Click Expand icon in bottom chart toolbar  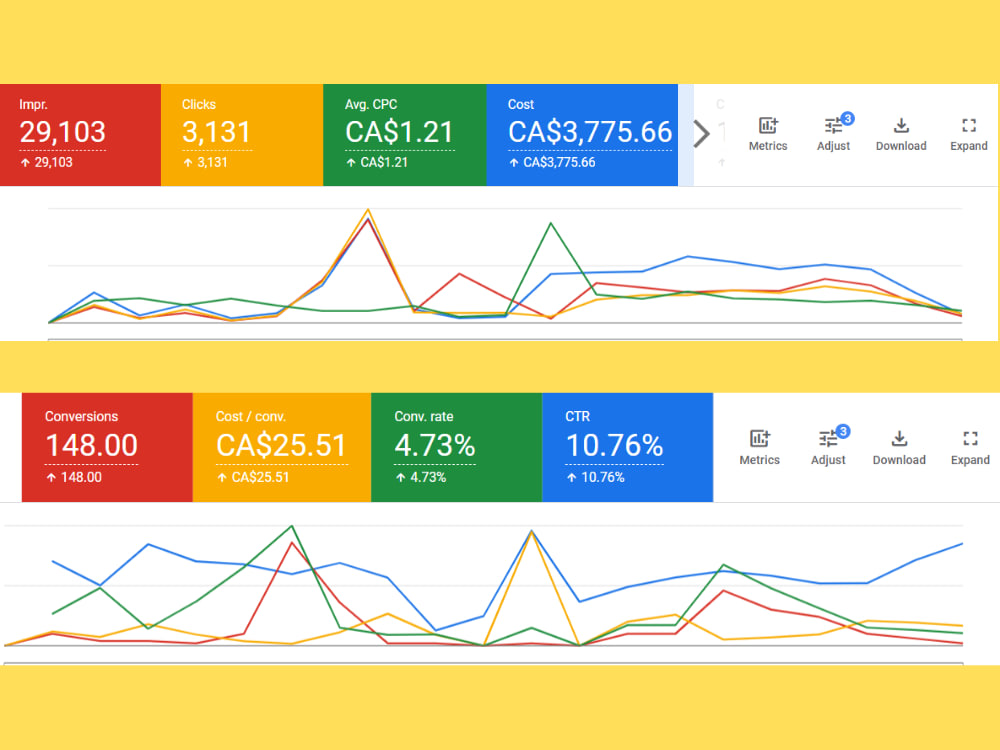click(x=970, y=439)
